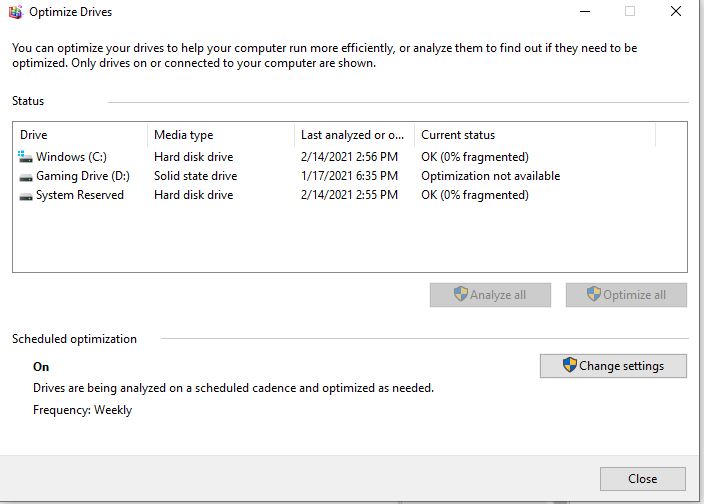Sort by the Drive column header
Image resolution: width=704 pixels, height=504 pixels.
pyautogui.click(x=80, y=135)
